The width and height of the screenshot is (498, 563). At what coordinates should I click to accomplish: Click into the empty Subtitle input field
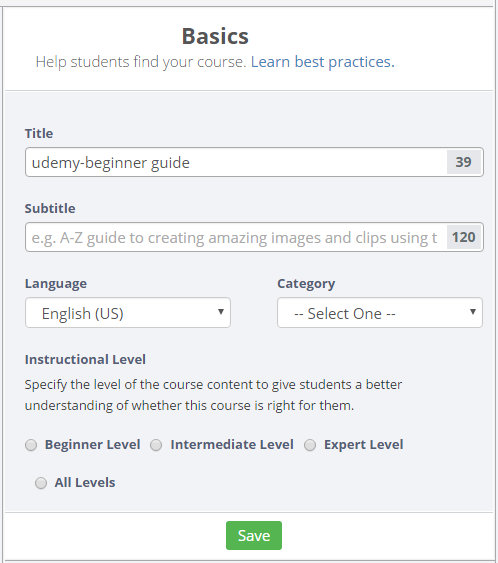tap(236, 237)
